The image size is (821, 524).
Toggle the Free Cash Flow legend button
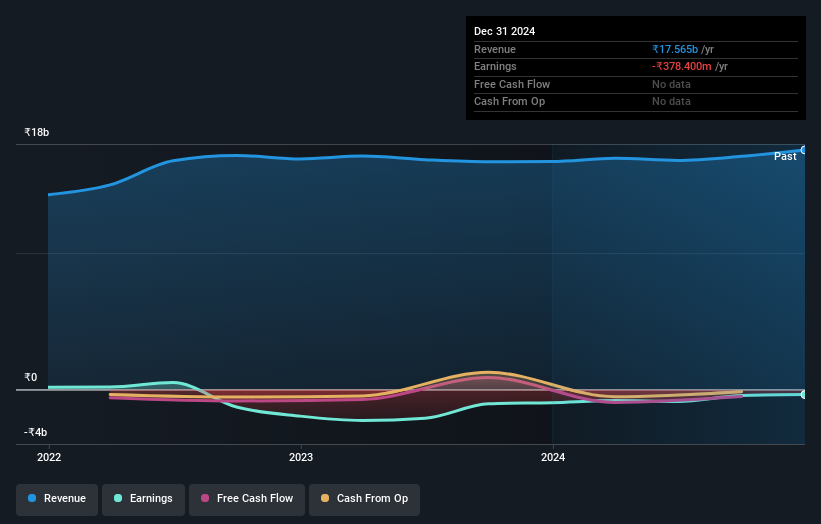pyautogui.click(x=247, y=499)
